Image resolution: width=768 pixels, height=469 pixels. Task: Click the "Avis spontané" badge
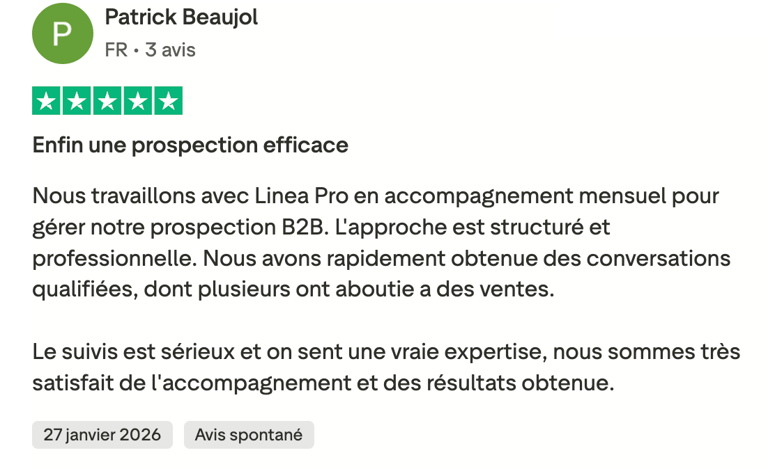(x=248, y=435)
